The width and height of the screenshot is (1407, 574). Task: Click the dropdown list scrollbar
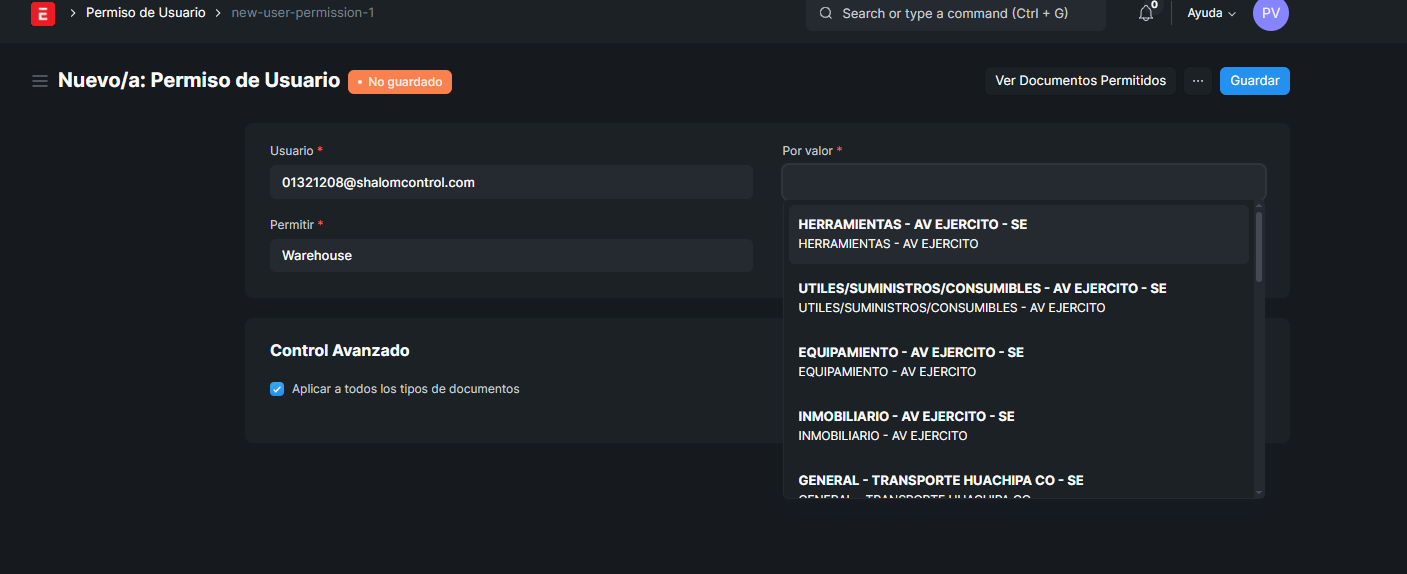click(x=1259, y=247)
